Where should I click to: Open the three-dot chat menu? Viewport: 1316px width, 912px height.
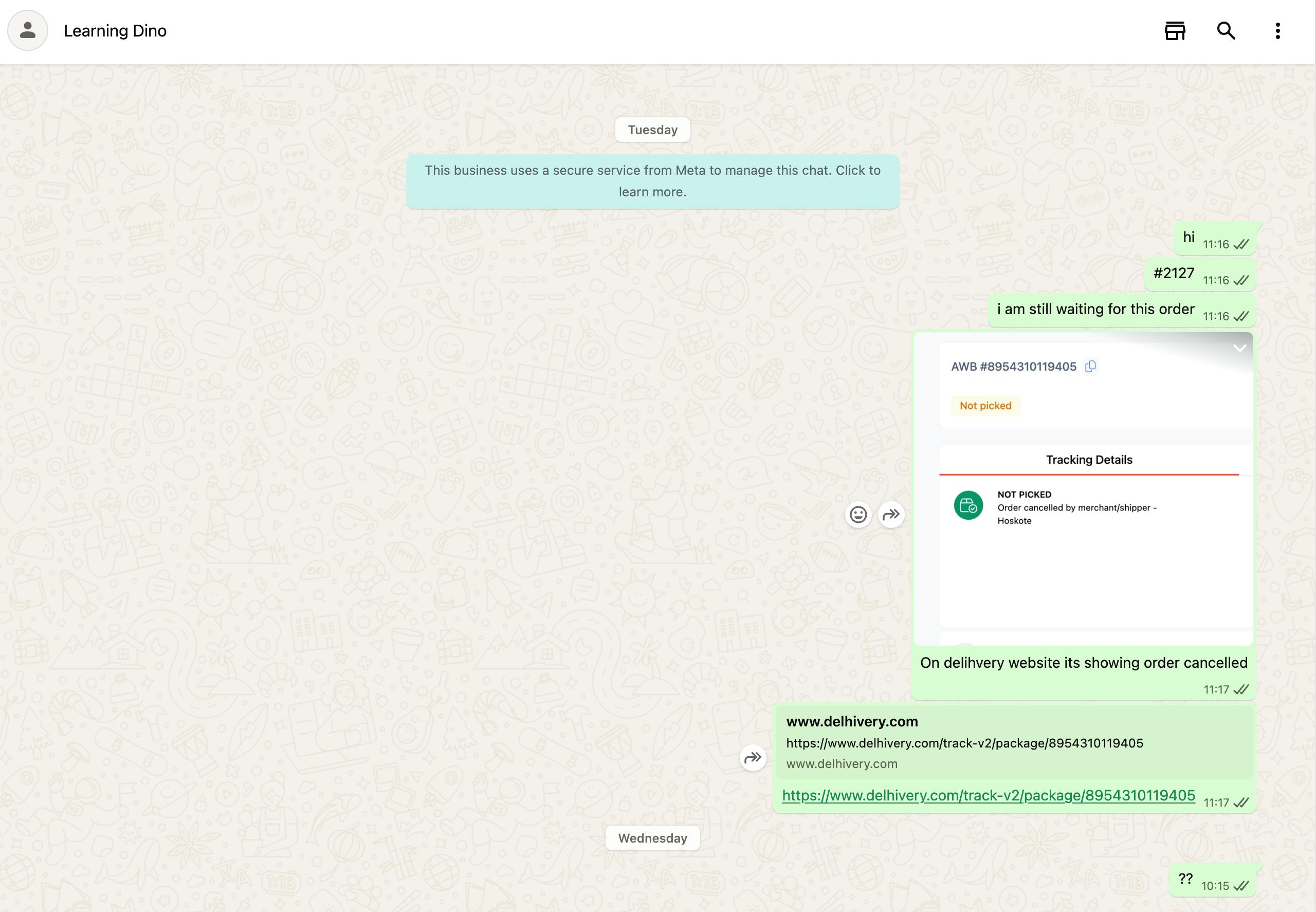[x=1278, y=31]
